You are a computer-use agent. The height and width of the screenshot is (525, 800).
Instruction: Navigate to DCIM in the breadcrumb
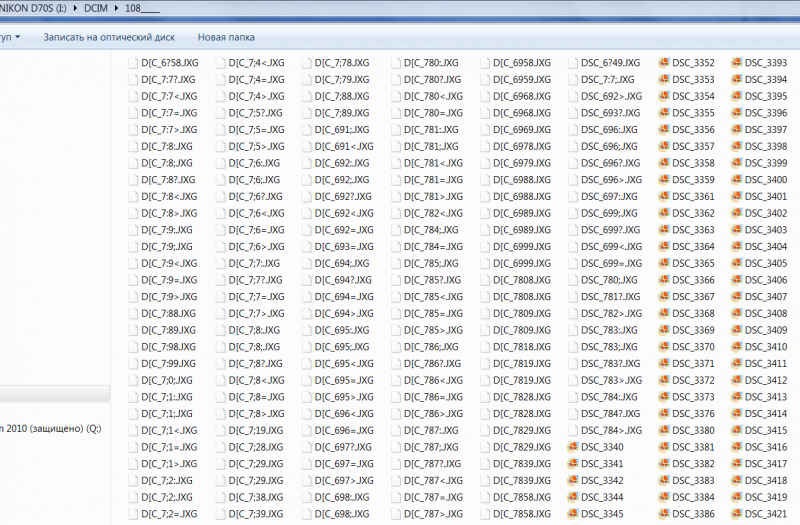pyautogui.click(x=96, y=8)
